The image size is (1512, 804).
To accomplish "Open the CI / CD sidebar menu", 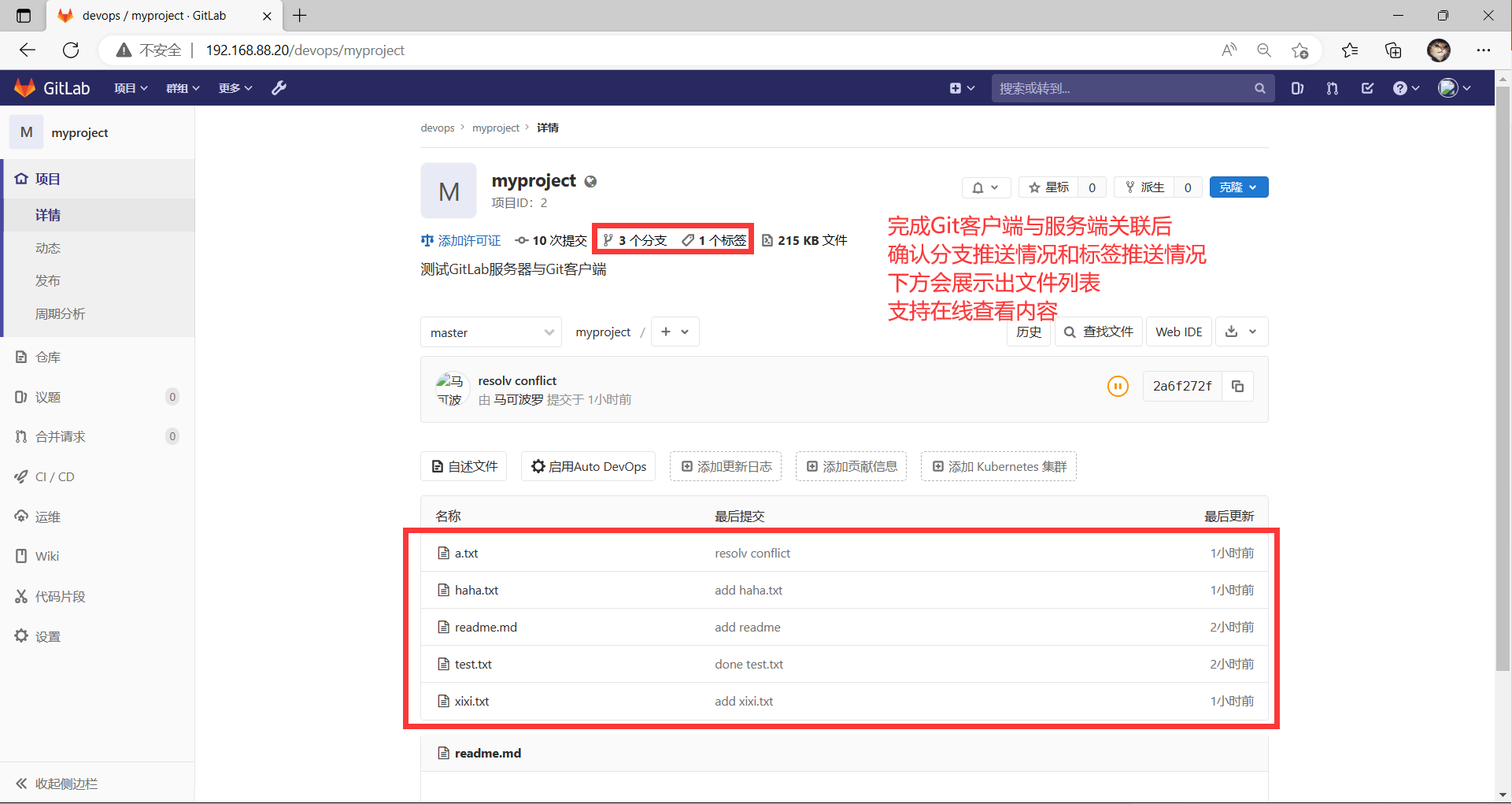I will pos(55,477).
